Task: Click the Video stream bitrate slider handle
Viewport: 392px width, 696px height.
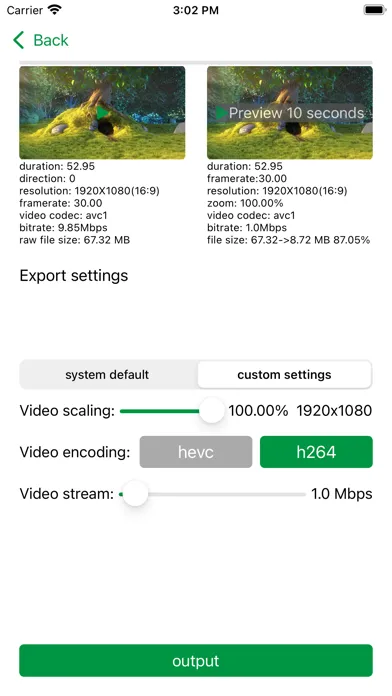Action: [x=135, y=494]
